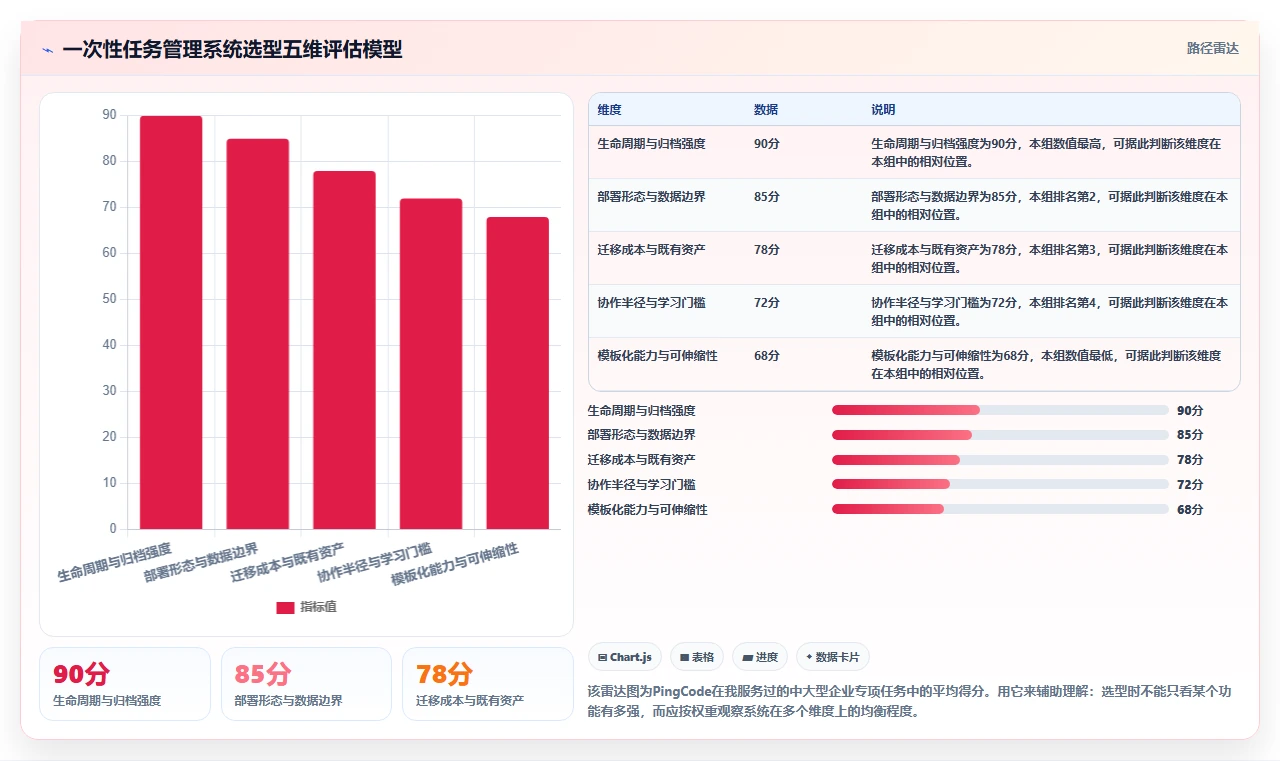The image size is (1280, 761).
Task: Click the 部署形态与数据边界 chart bar
Action: tap(258, 334)
